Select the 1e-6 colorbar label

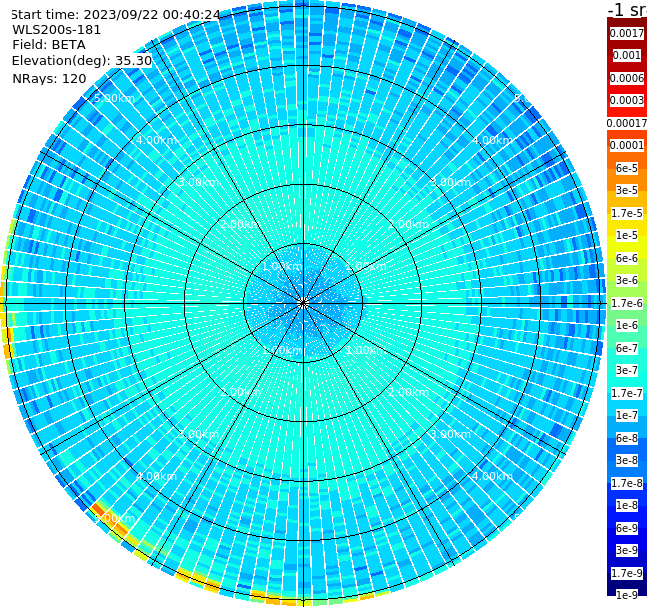point(627,325)
